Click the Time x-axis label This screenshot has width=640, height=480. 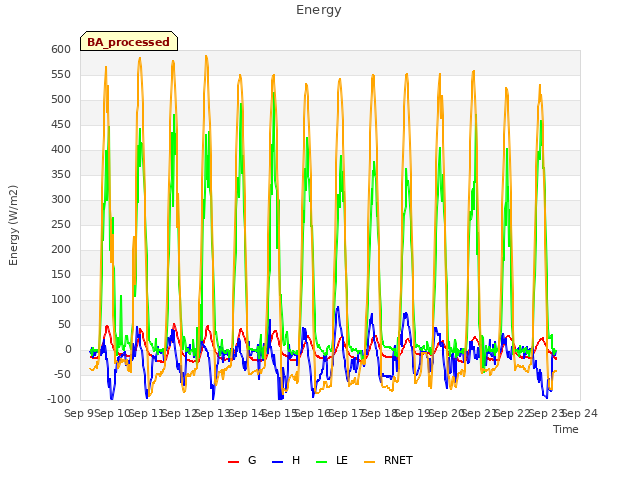[x=566, y=429]
